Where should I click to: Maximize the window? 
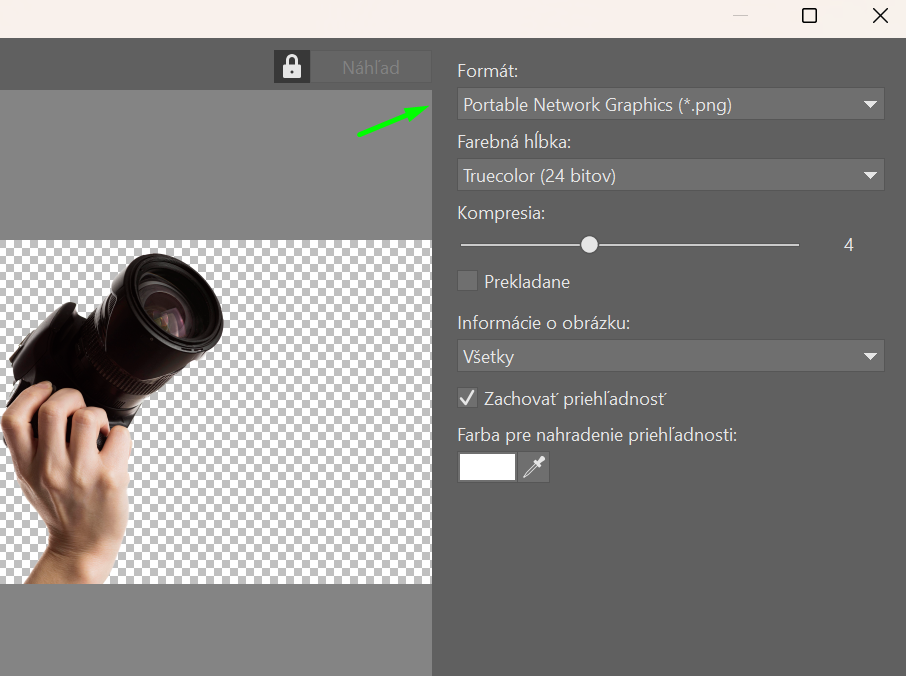(x=810, y=16)
